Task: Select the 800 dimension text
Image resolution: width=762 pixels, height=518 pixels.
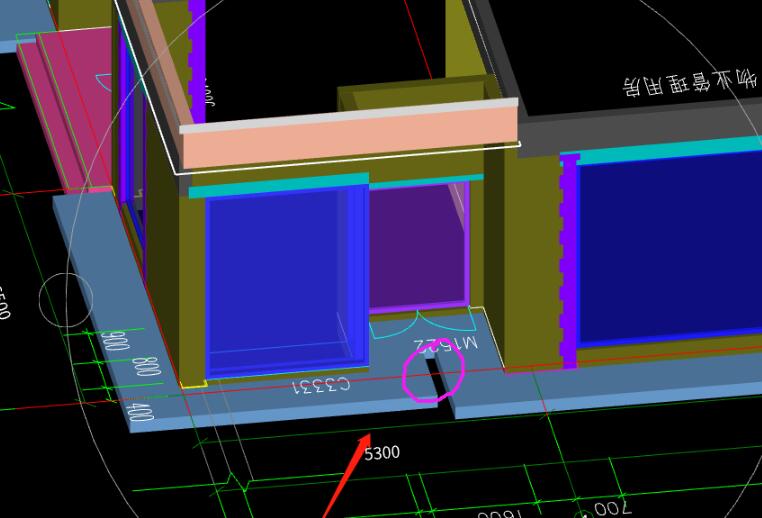Action: point(146,366)
